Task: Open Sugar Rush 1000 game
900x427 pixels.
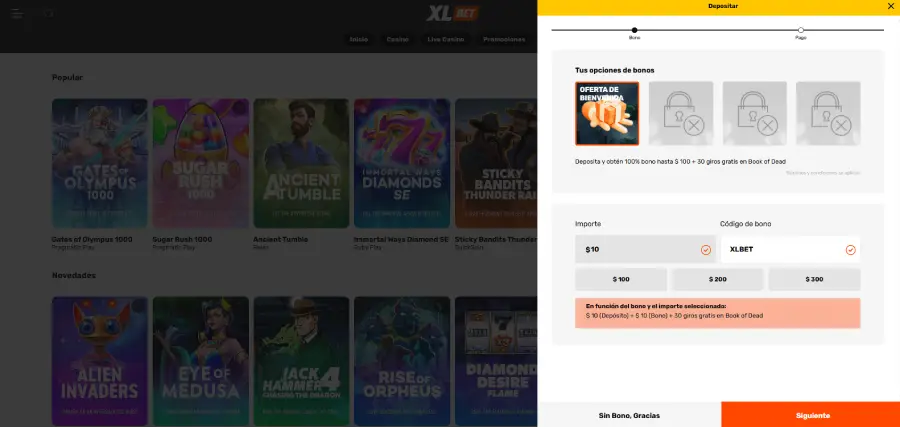Action: point(200,164)
